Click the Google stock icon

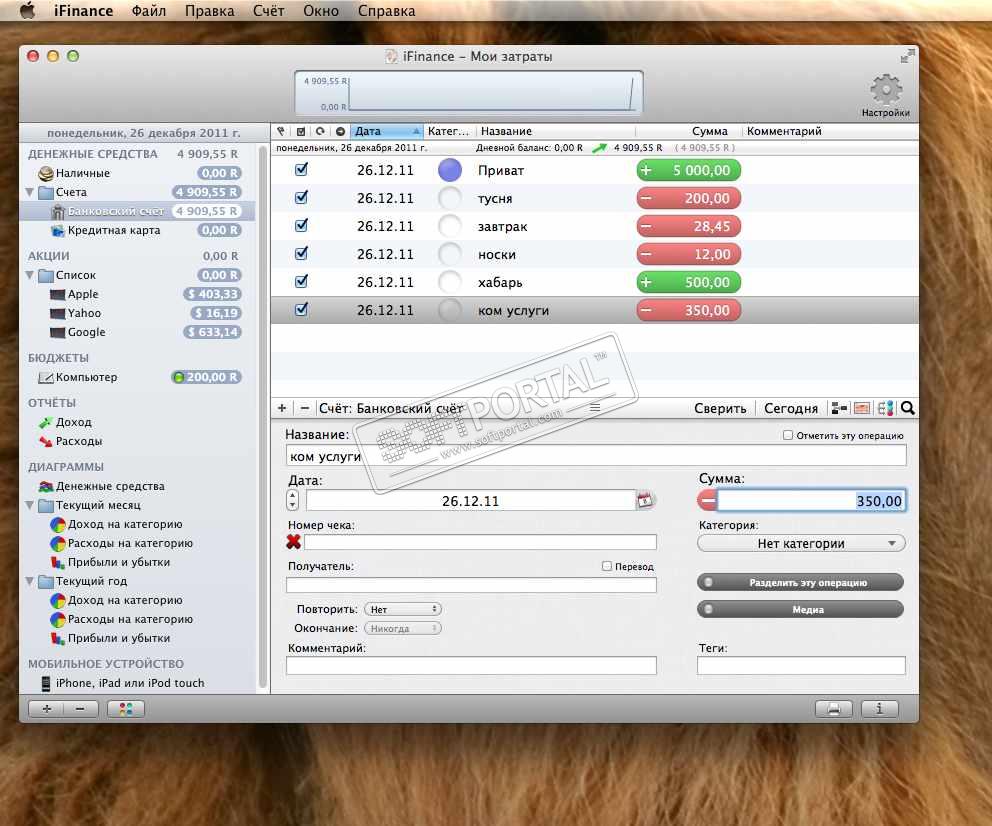click(58, 332)
